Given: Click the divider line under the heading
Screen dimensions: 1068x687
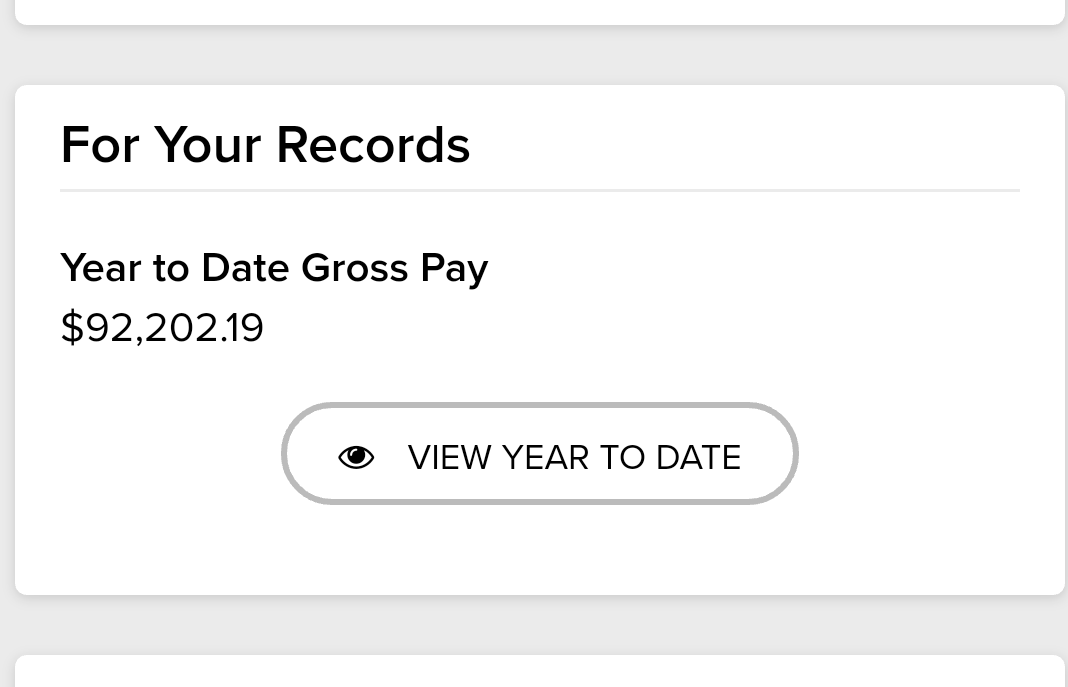Looking at the screenshot, I should tap(540, 190).
